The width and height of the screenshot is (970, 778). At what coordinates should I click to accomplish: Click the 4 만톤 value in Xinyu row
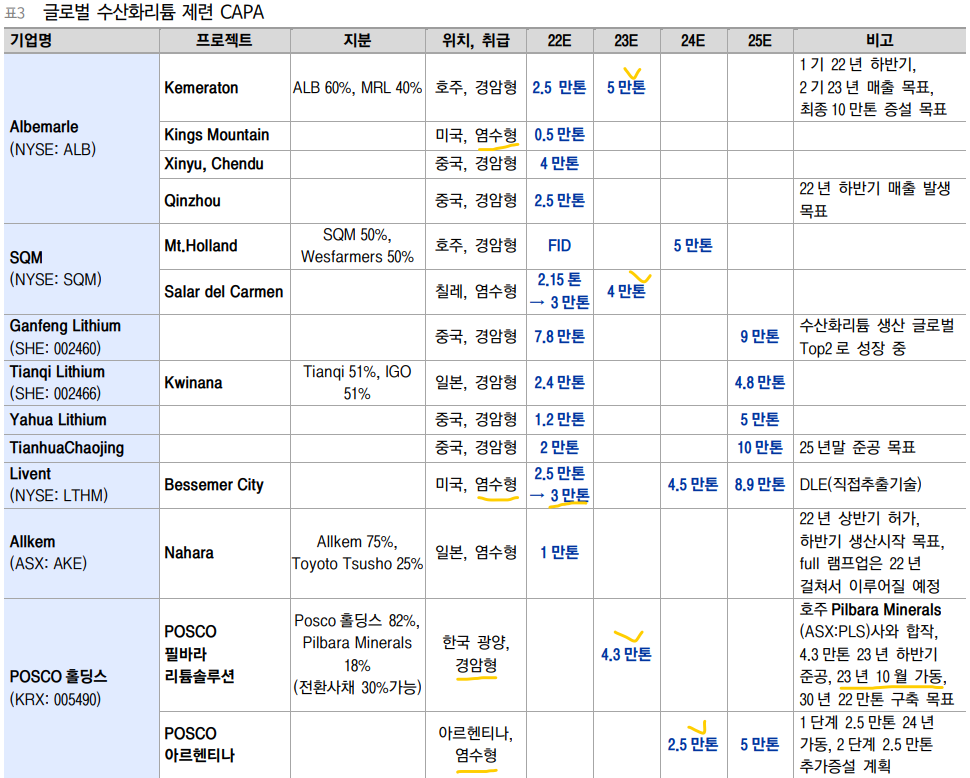pos(559,164)
